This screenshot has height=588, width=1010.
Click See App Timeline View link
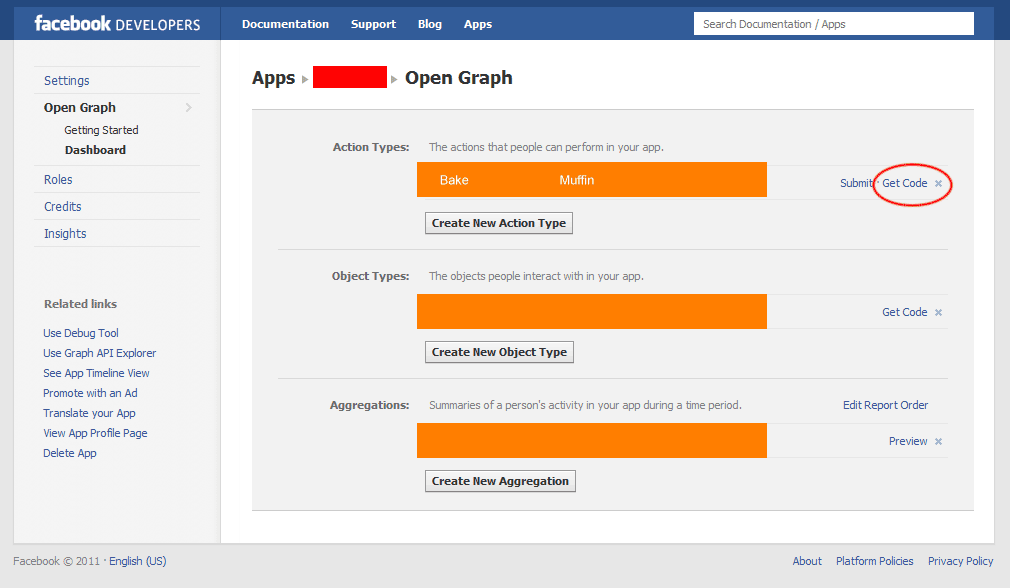[96, 373]
